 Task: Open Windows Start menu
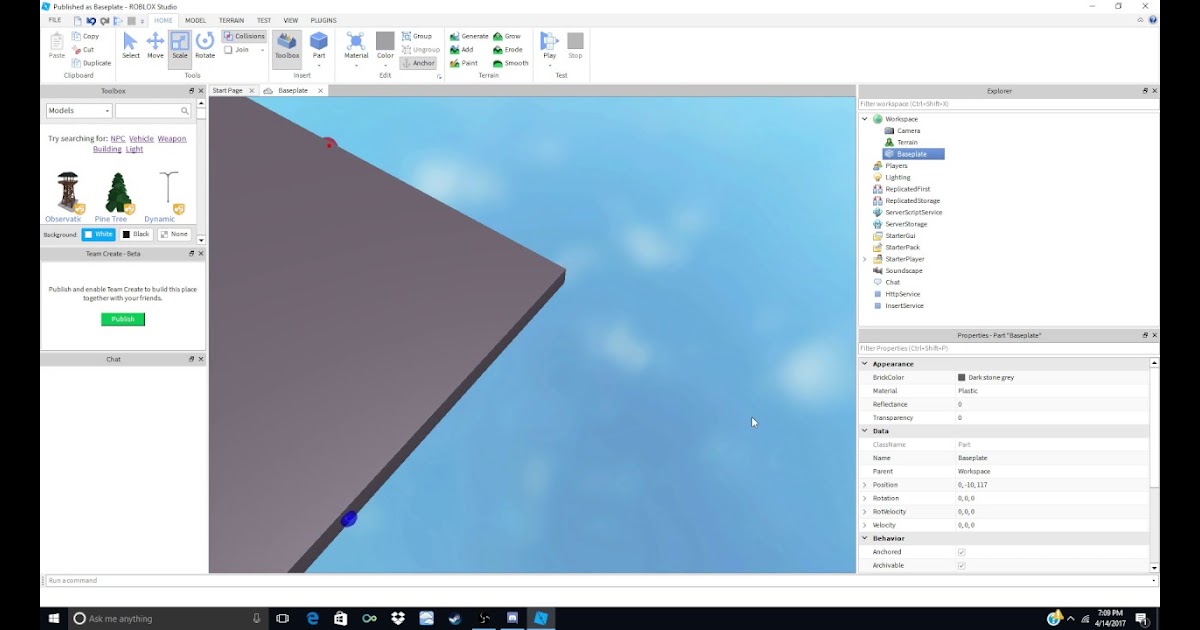pyautogui.click(x=54, y=618)
